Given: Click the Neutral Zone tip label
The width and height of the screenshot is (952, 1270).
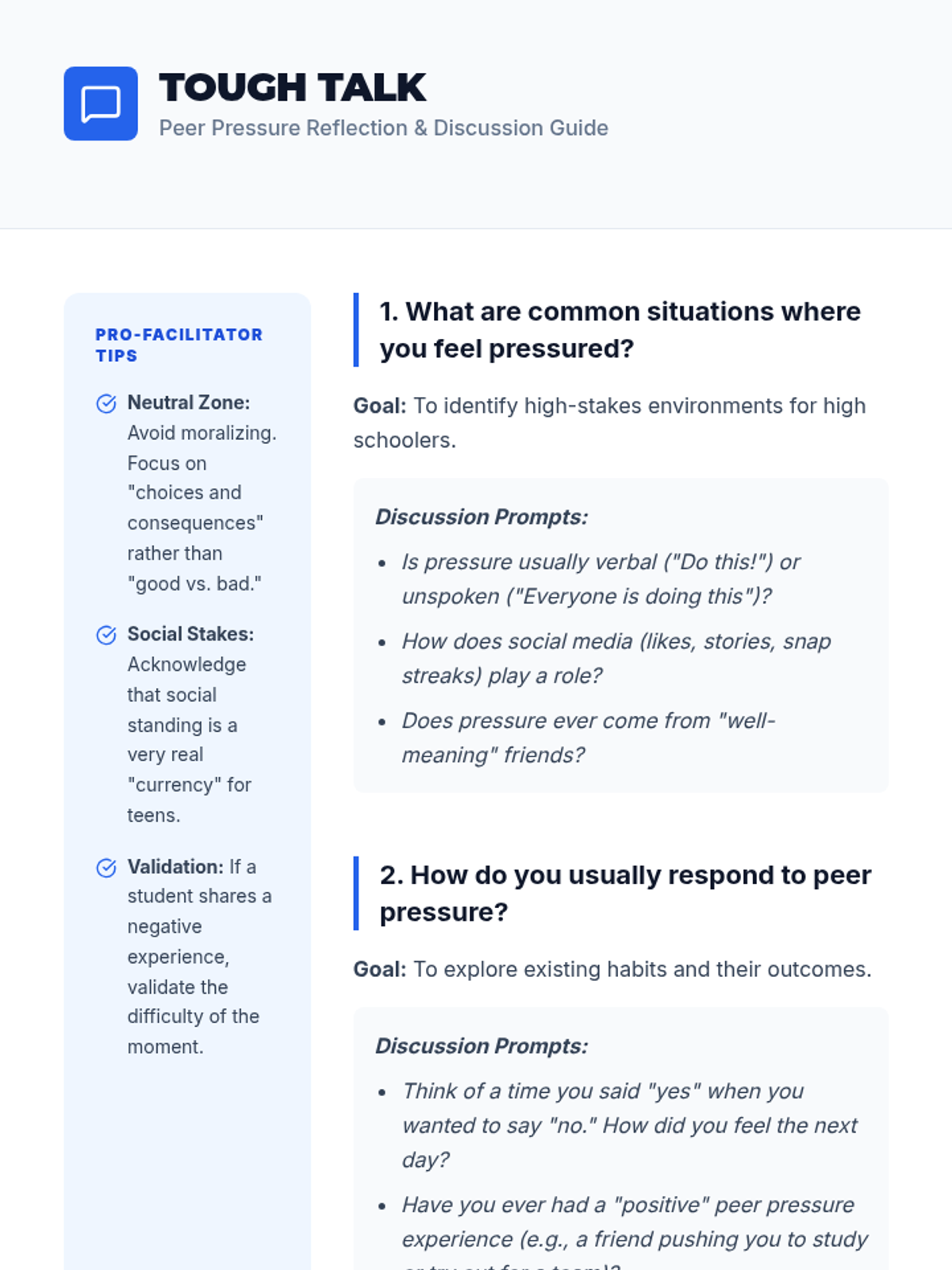Looking at the screenshot, I should click(189, 402).
